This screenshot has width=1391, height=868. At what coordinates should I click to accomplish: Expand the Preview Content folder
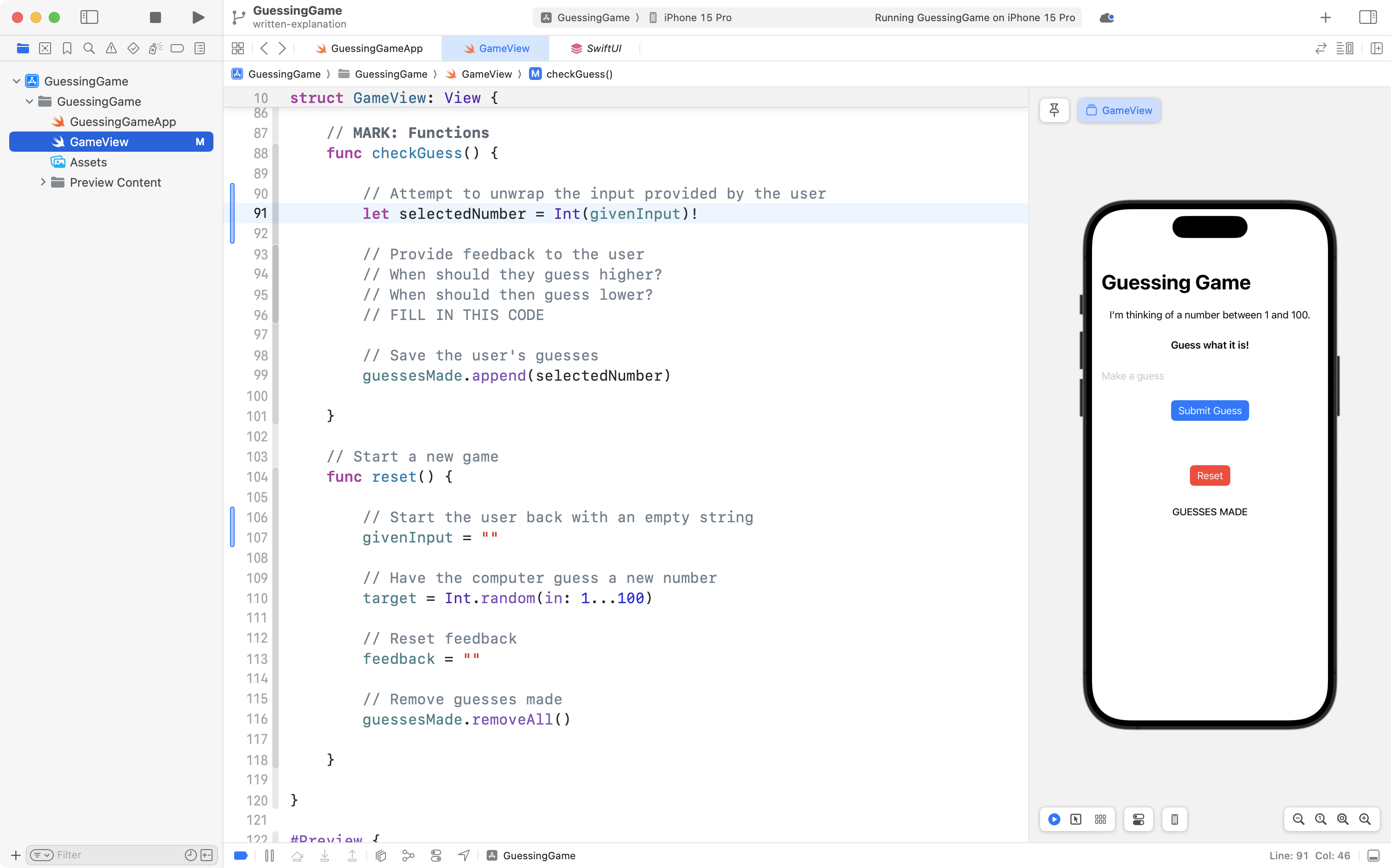pos(43,182)
